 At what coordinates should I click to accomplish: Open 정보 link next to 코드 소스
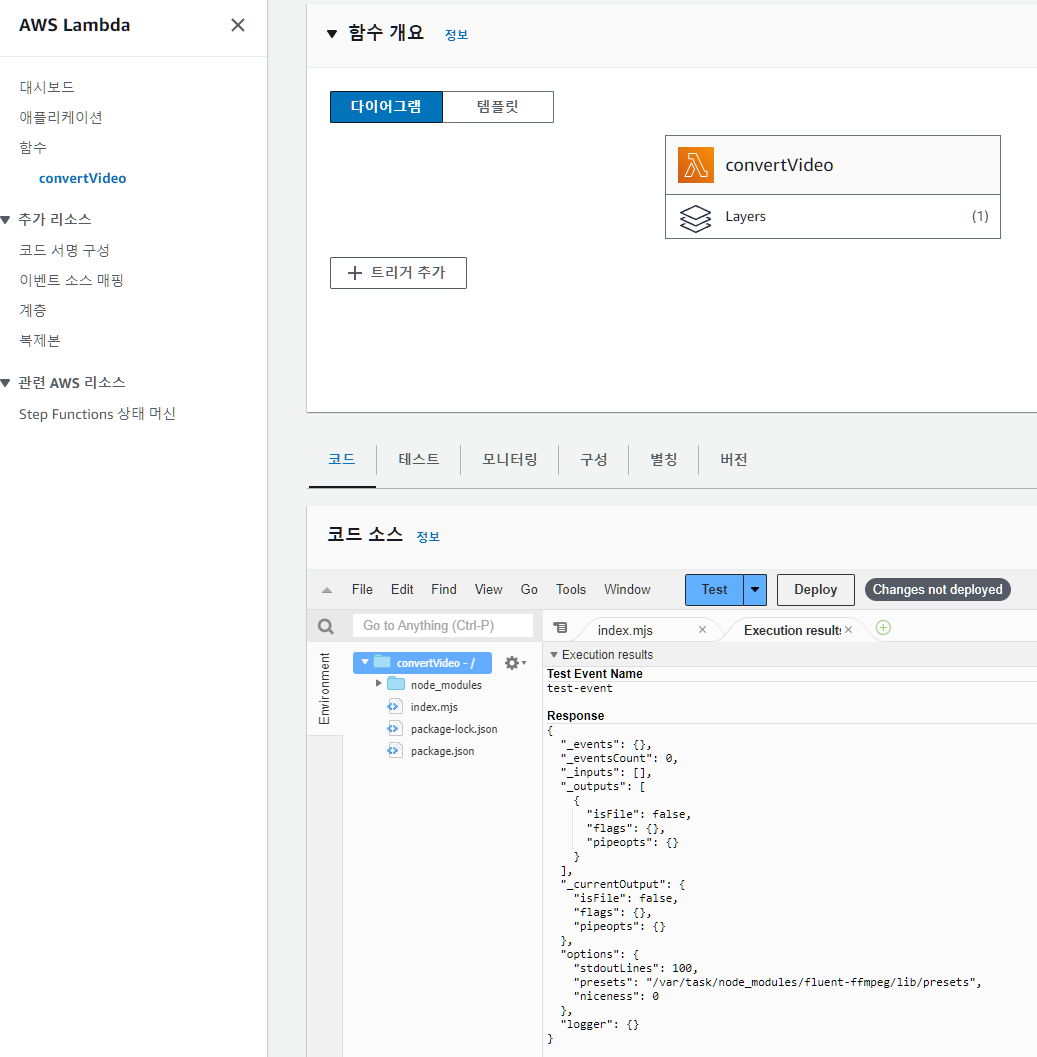click(428, 537)
